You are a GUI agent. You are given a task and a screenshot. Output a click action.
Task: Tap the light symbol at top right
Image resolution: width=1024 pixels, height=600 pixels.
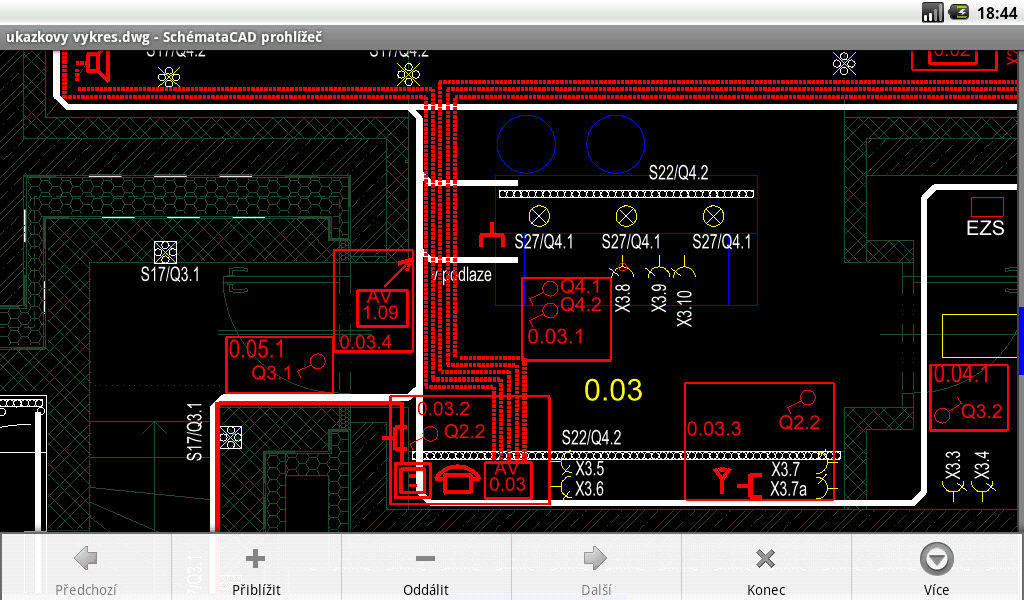[844, 64]
